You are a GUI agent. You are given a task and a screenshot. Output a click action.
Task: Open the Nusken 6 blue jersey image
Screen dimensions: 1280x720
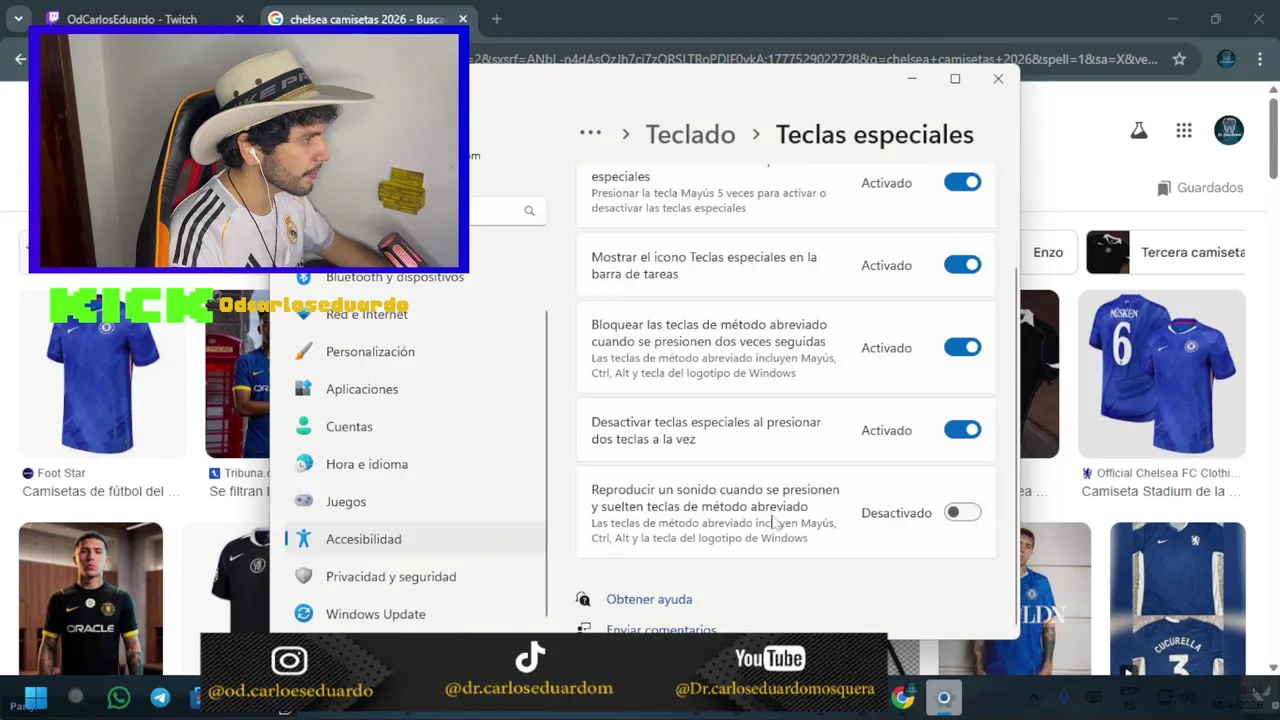point(1162,374)
